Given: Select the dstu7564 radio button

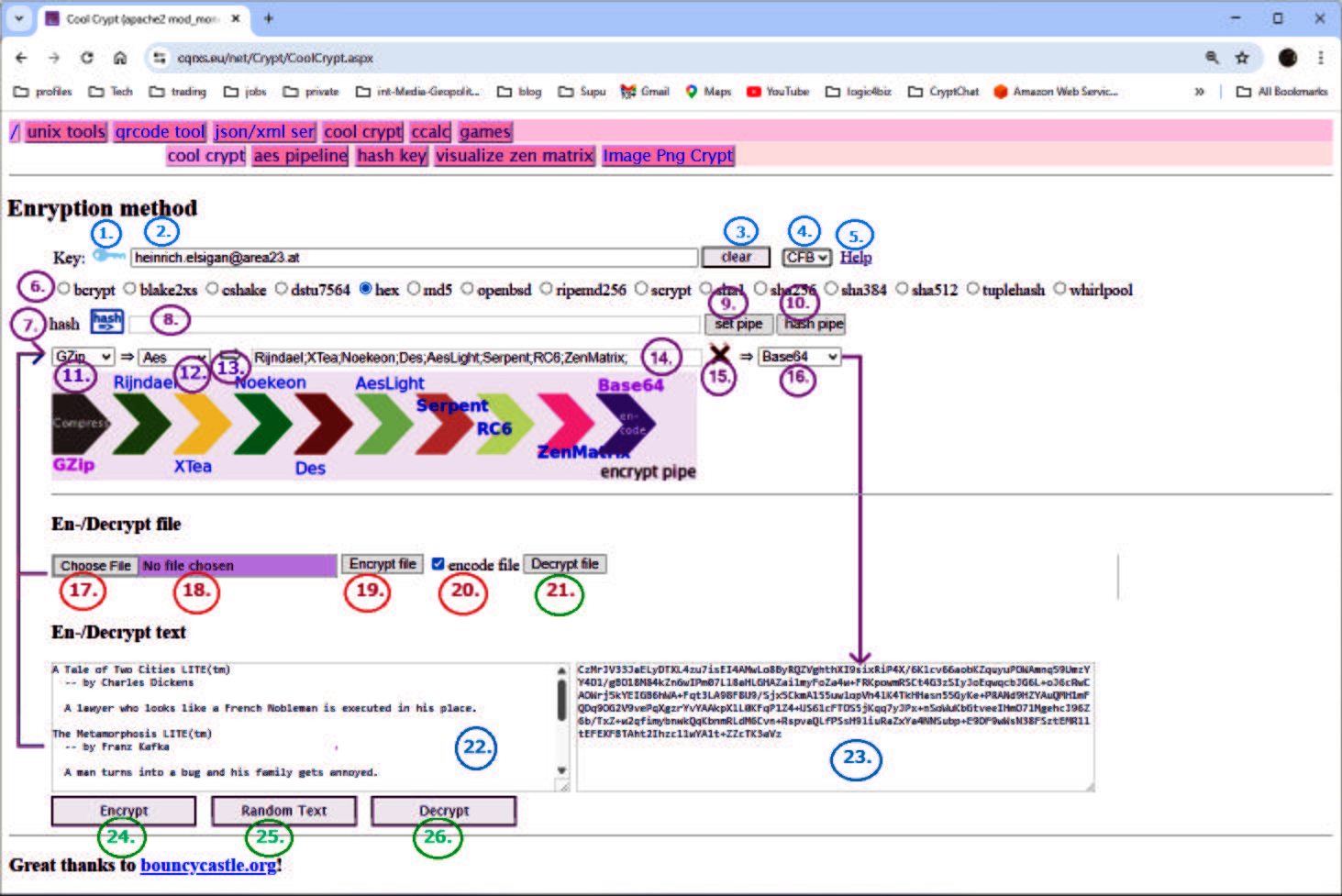Looking at the screenshot, I should point(281,289).
